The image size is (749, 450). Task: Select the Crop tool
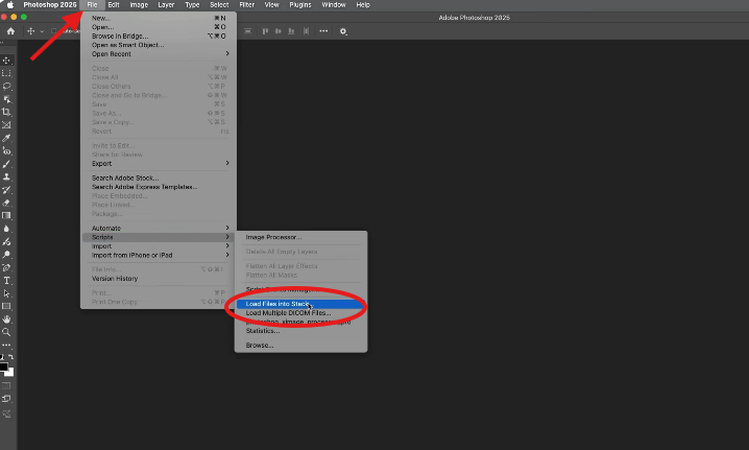pos(7,112)
